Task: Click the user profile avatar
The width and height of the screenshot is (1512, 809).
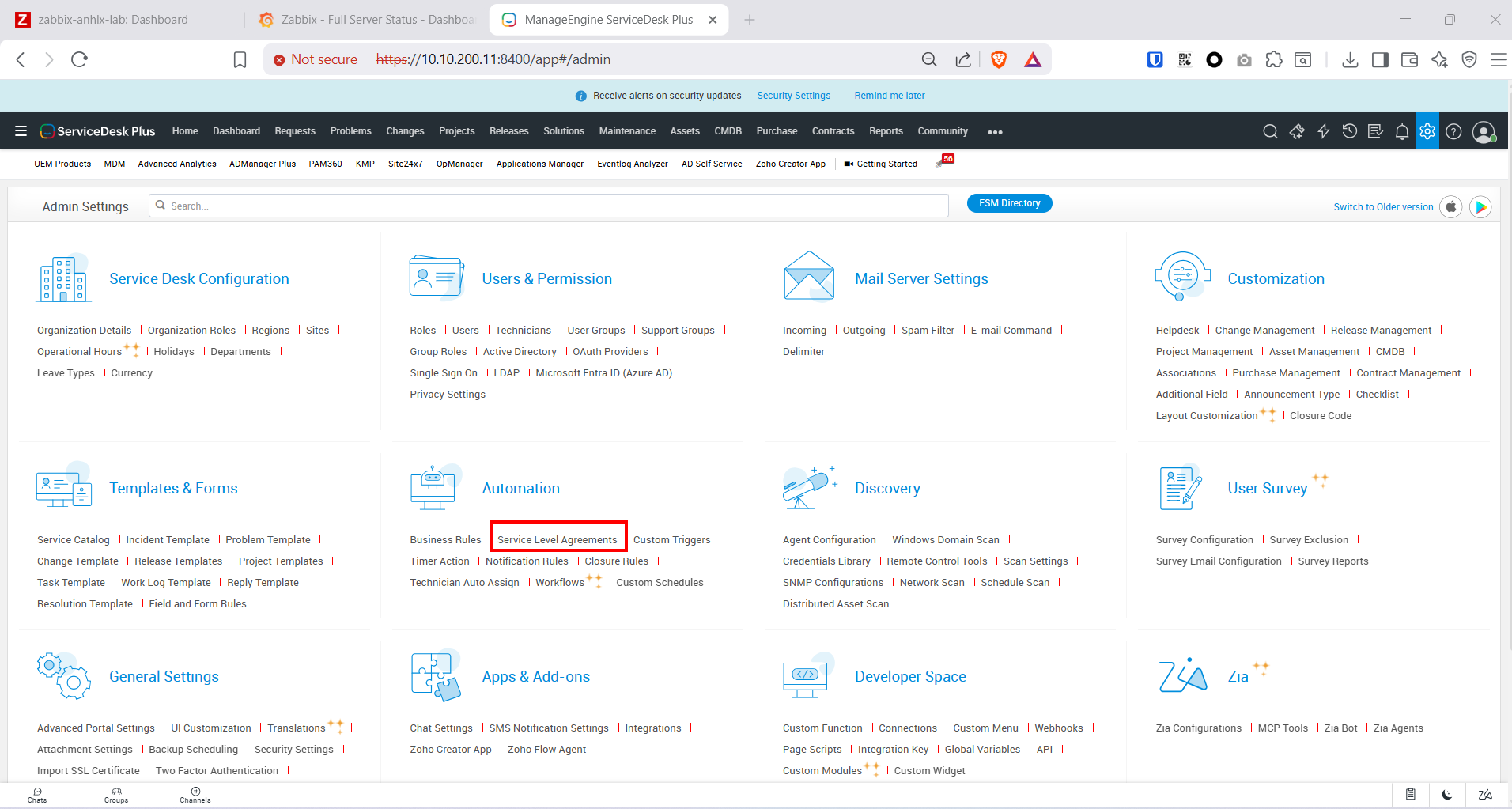Action: 1484,132
